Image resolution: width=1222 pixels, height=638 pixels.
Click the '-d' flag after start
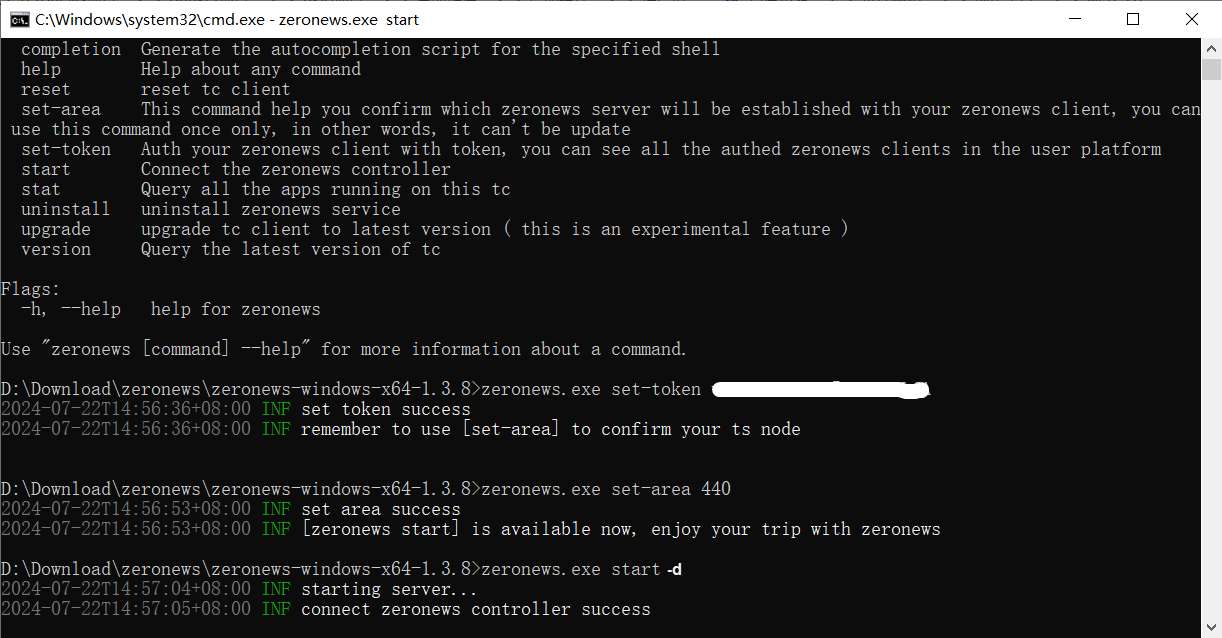click(676, 569)
